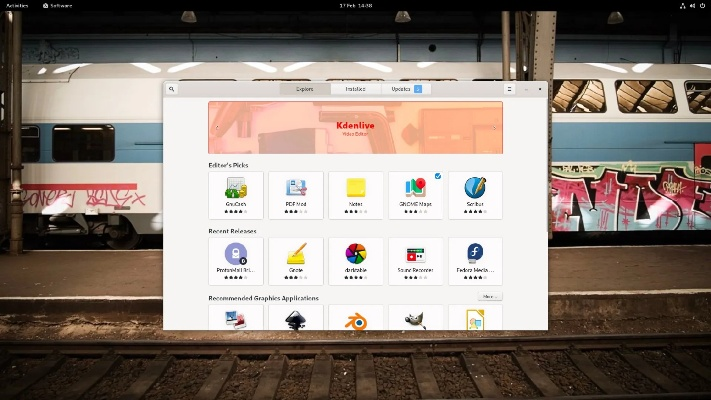Open the Inkscape graphics application
This screenshot has height=400, width=711.
296,319
